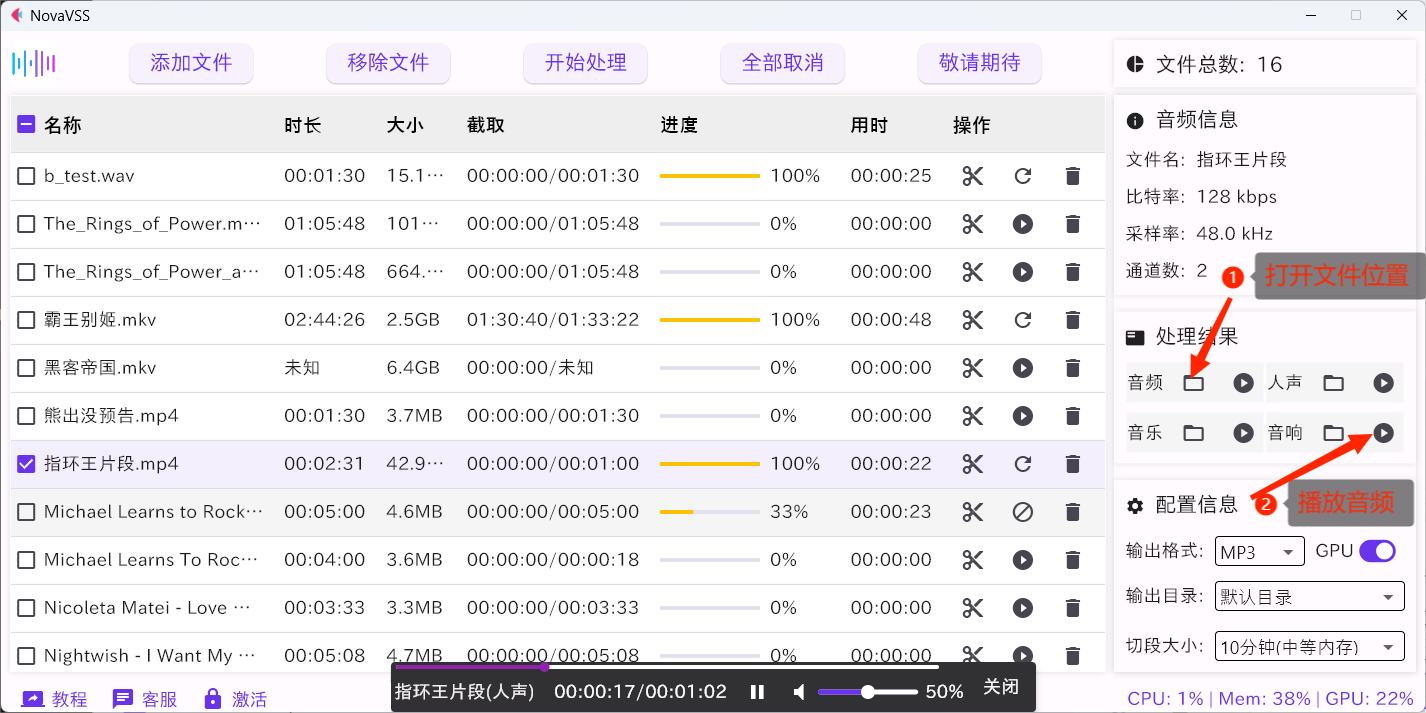Screen dimensions: 1426x713
Task: Start processing 熊出没预告.mp4 via play icon
Action: [1022, 415]
